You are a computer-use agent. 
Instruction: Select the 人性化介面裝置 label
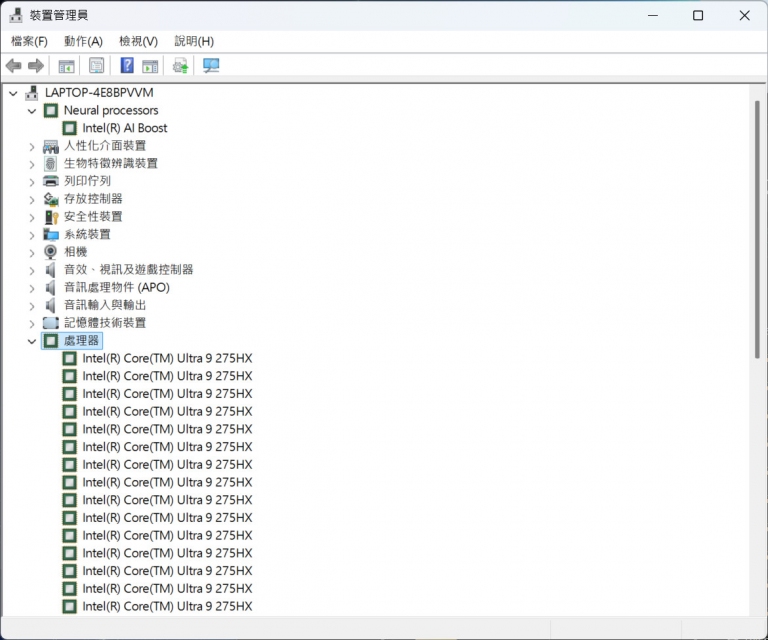tap(105, 145)
